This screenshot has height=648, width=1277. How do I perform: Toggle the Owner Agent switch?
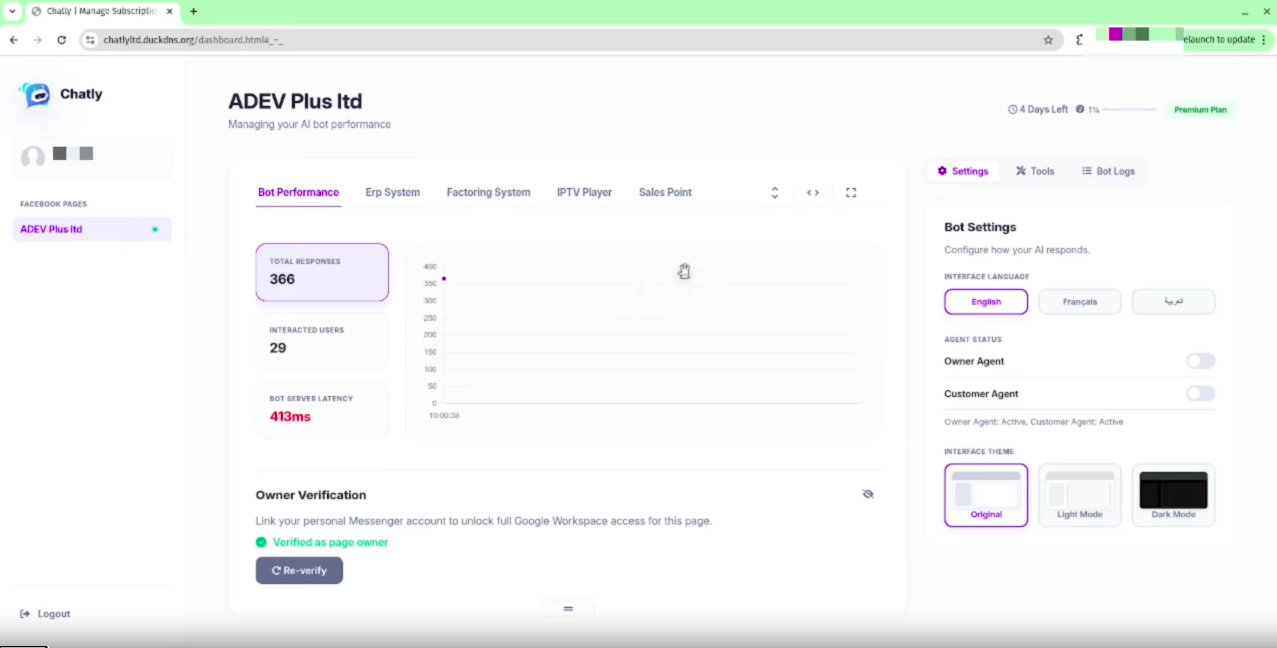tap(1200, 361)
